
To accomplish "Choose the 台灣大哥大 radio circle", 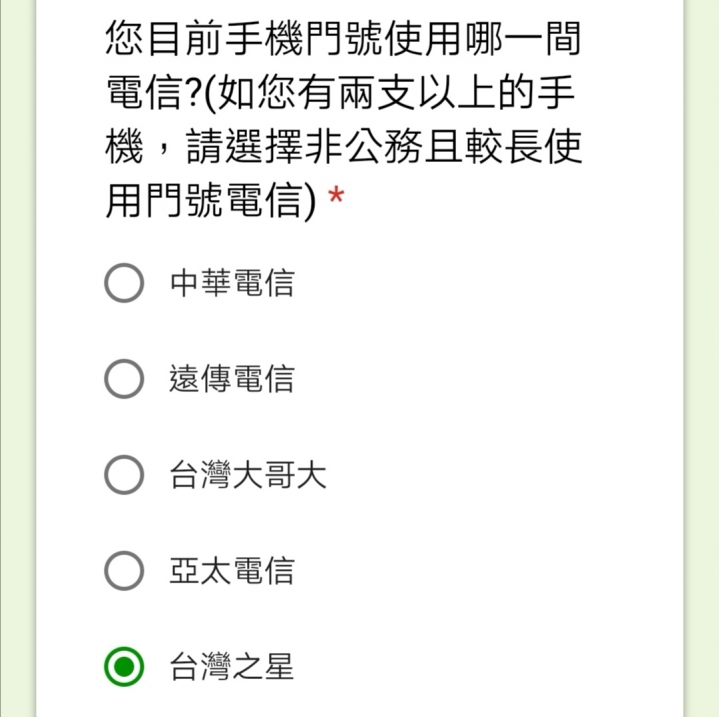I will 124,474.
